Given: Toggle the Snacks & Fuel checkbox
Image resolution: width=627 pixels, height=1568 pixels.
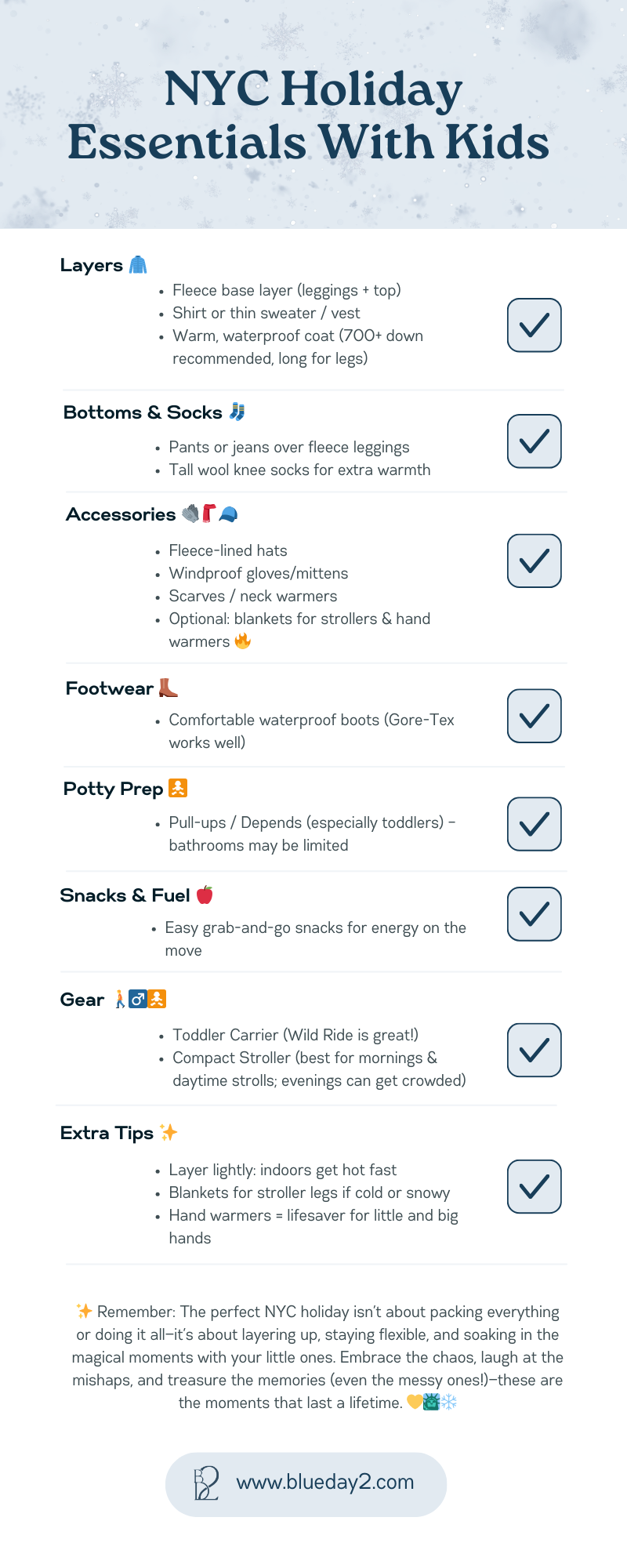Looking at the screenshot, I should (534, 913).
